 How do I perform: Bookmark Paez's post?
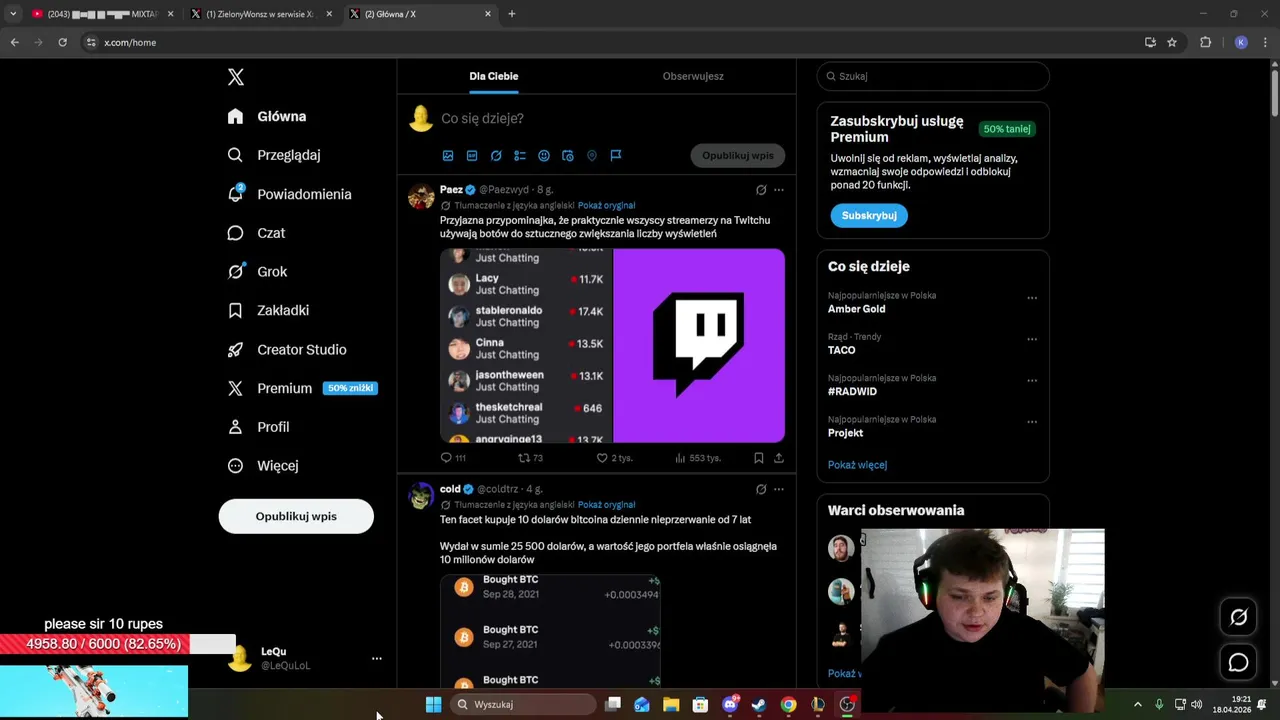pyautogui.click(x=759, y=458)
